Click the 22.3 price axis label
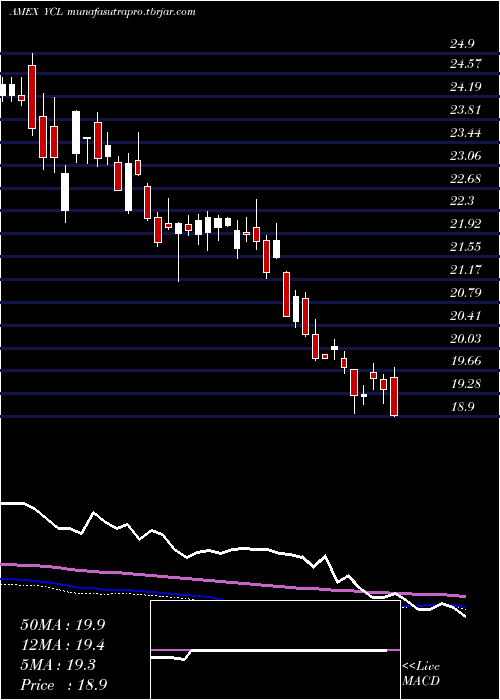This screenshot has width=500, height=700. click(462, 200)
